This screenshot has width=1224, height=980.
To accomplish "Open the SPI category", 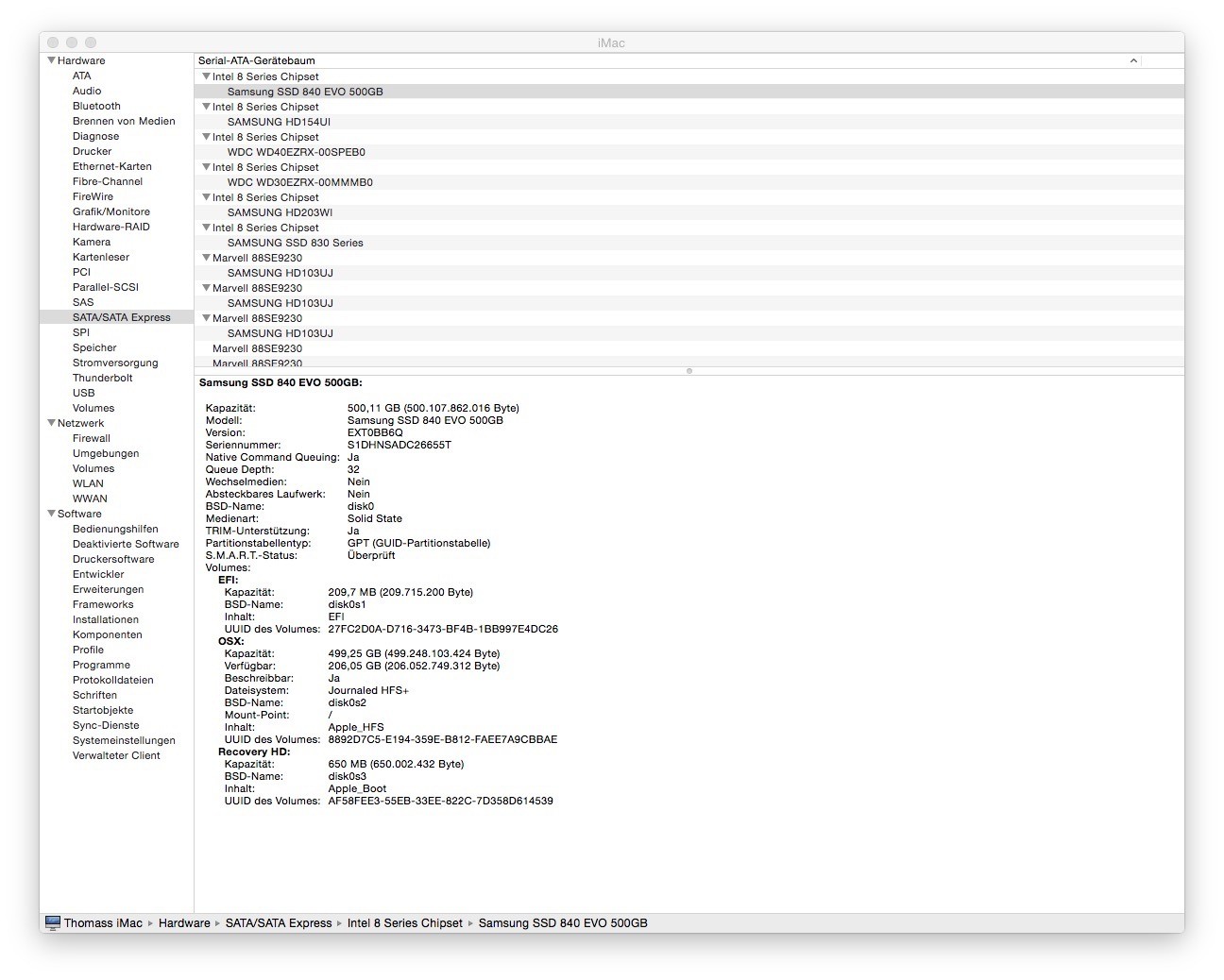I will 81,332.
